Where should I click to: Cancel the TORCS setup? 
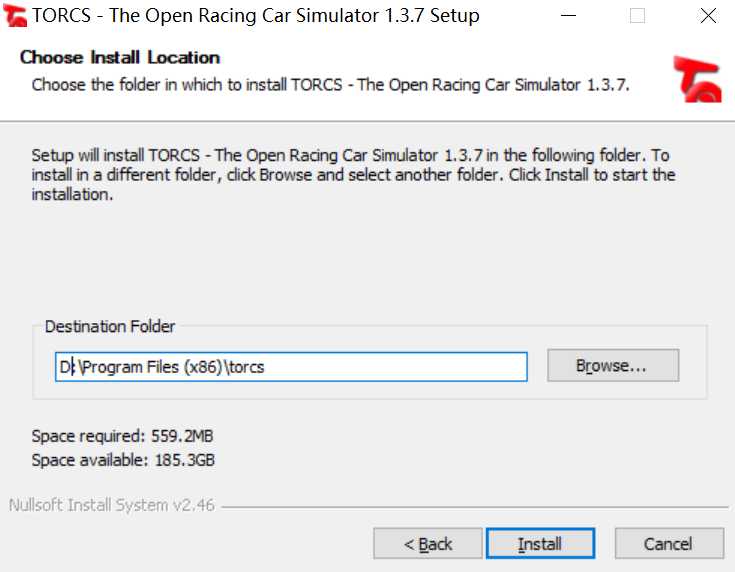pyautogui.click(x=669, y=544)
